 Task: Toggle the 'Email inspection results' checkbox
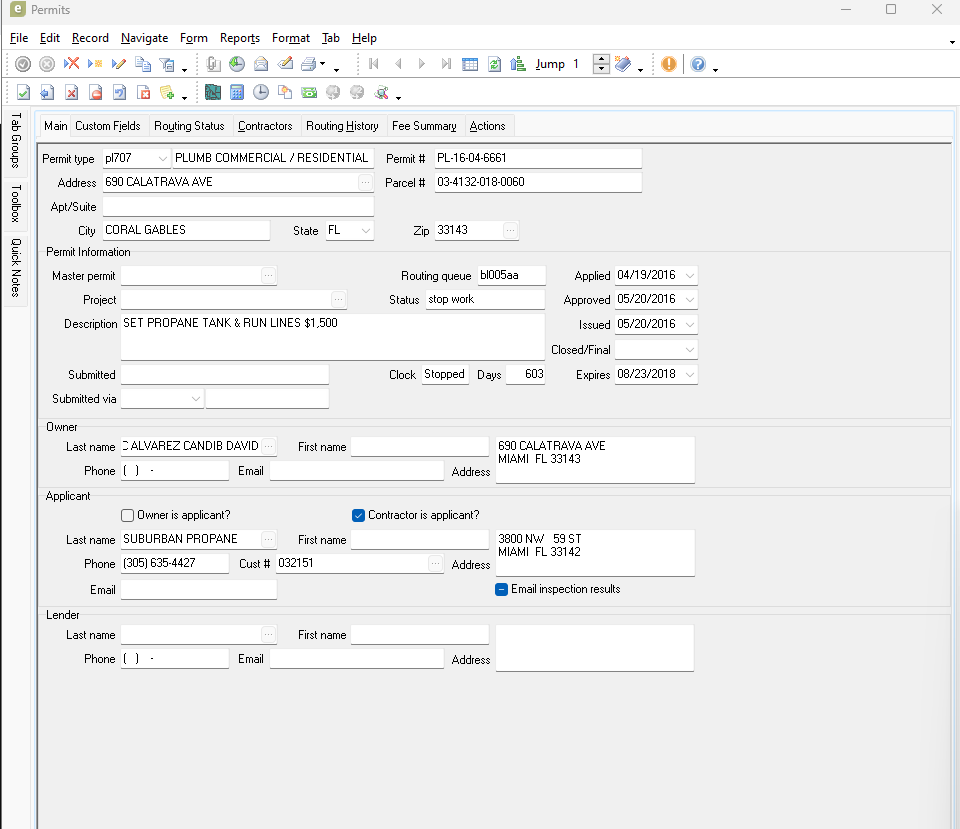pos(502,590)
